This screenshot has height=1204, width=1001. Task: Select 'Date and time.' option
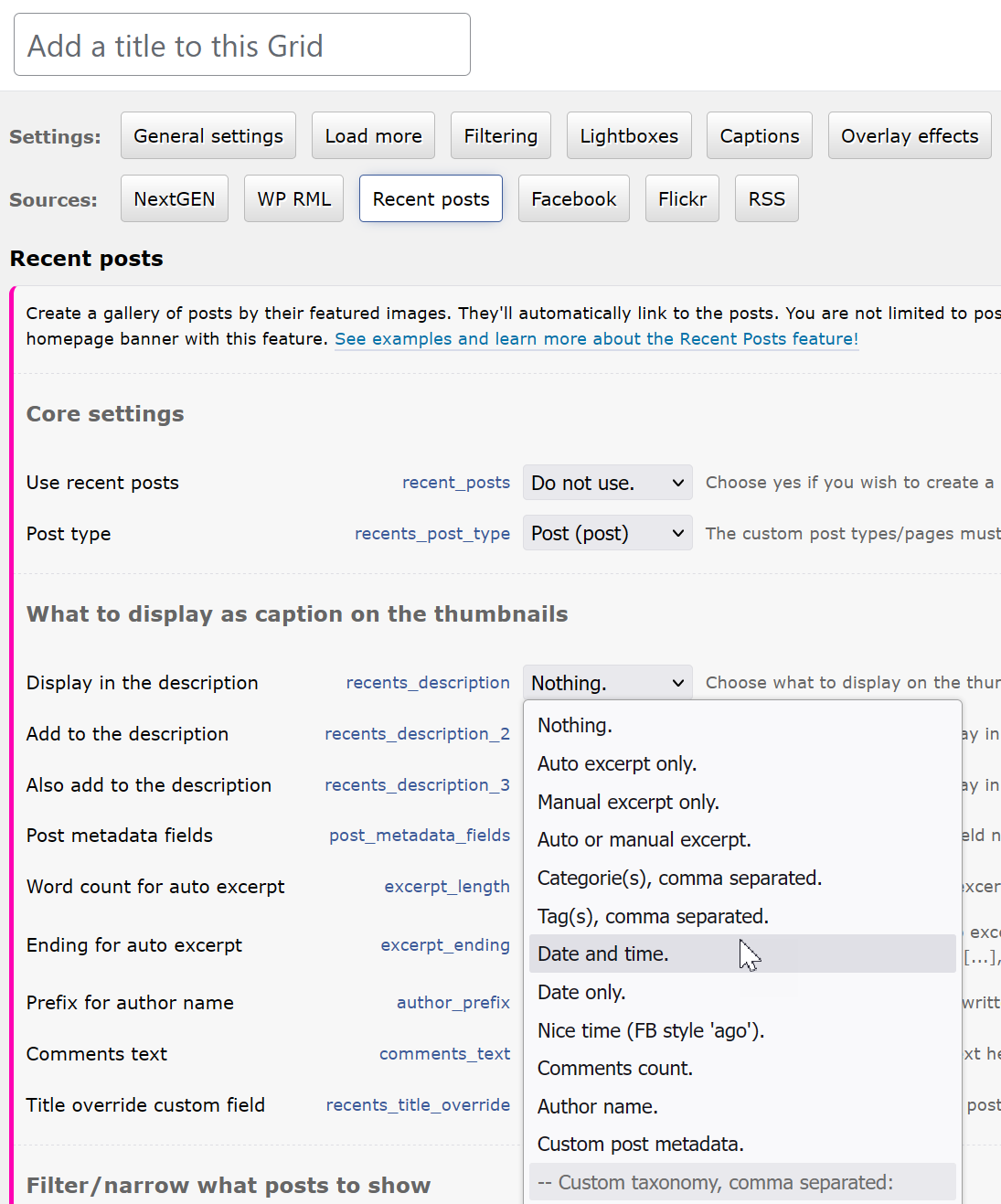[603, 954]
